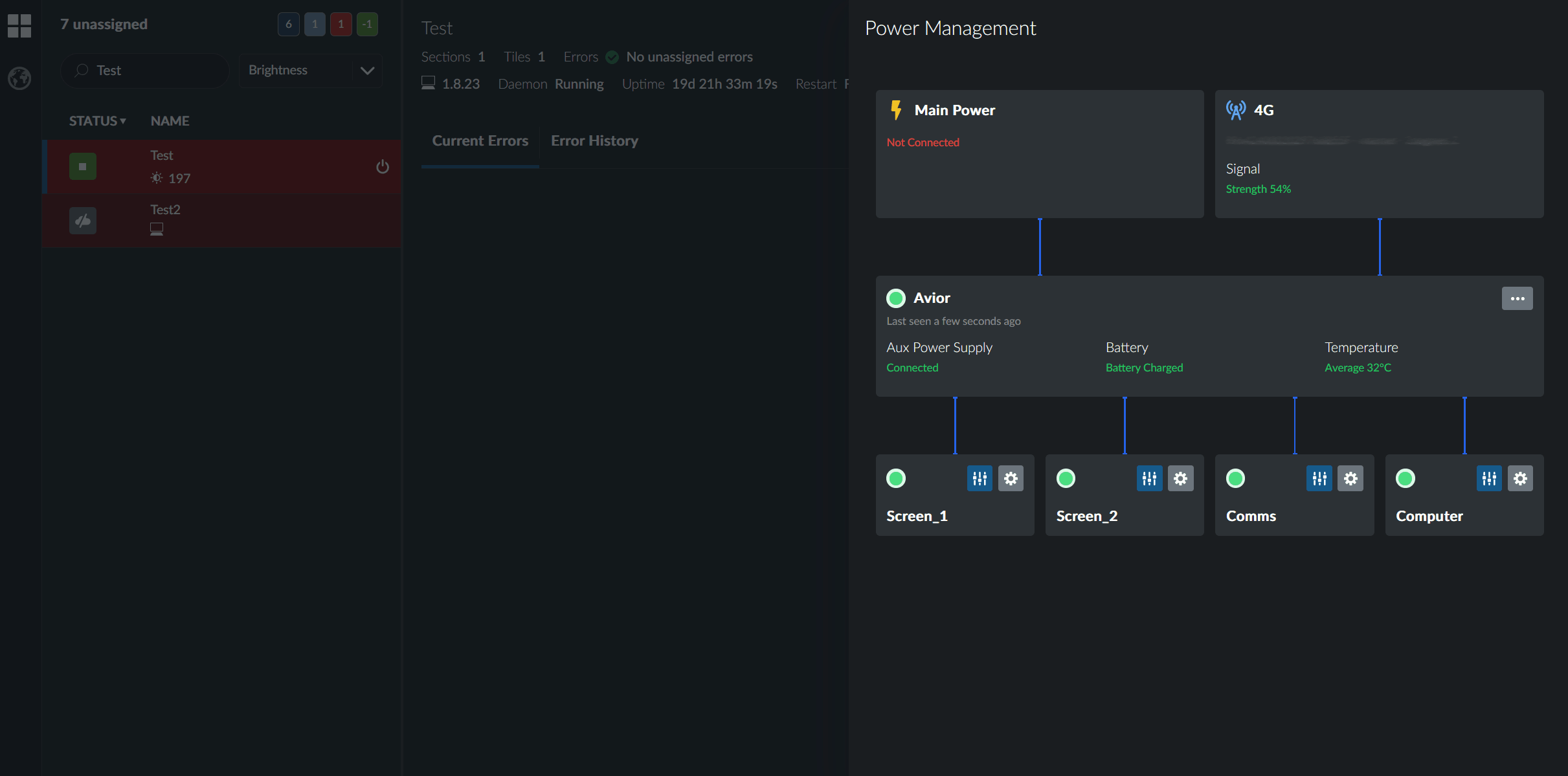Click the blue 6 filter badge

pos(289,24)
